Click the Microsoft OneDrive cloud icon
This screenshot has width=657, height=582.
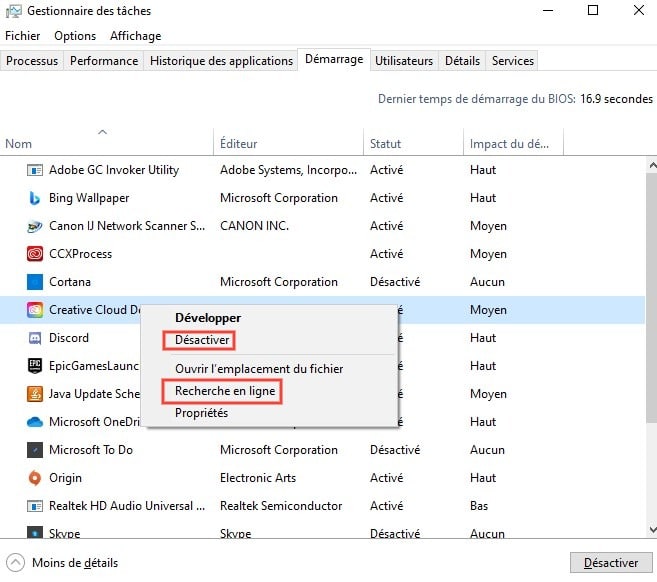click(35, 422)
